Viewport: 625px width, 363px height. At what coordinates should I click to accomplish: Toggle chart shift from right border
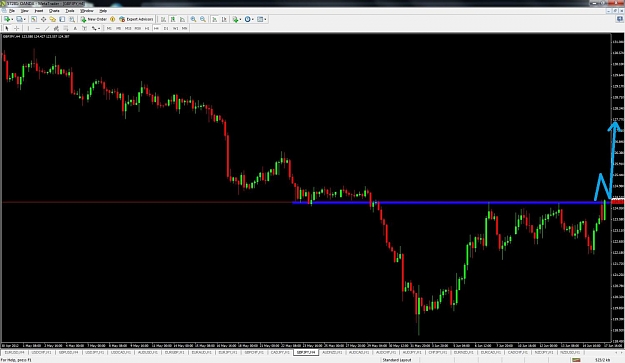pos(224,19)
